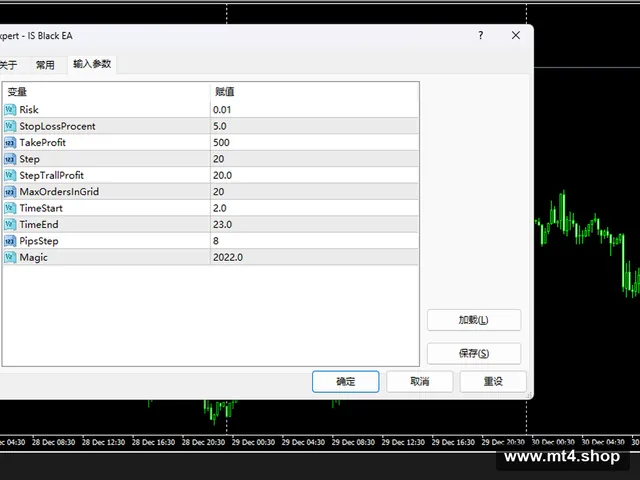
Task: Edit the TimeStart value 2.0
Action: pyautogui.click(x=315, y=208)
